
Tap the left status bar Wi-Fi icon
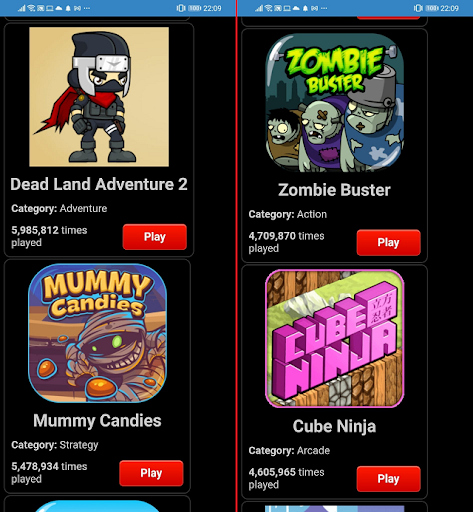pos(31,8)
